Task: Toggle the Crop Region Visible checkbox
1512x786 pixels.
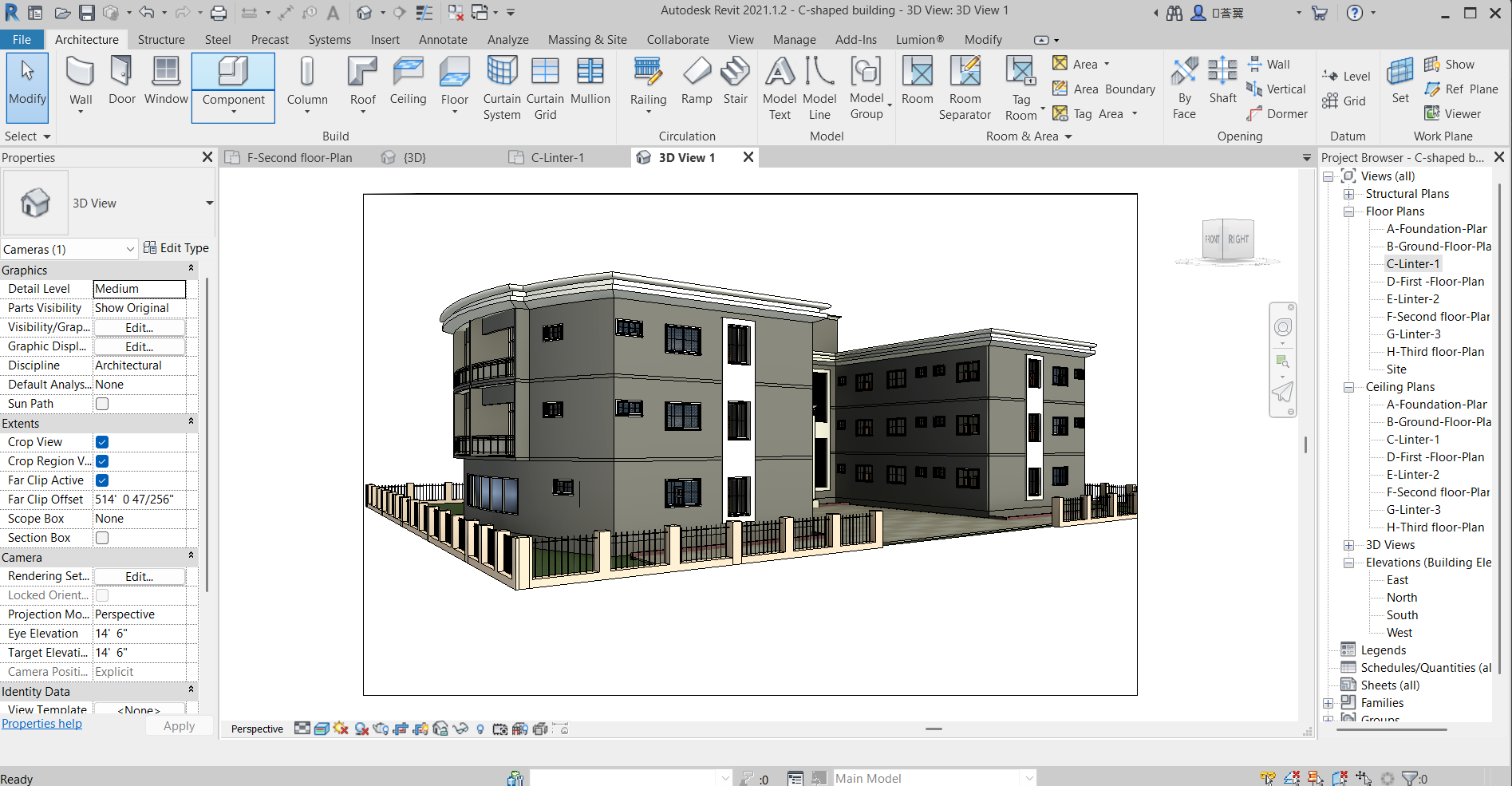Action: tap(102, 461)
